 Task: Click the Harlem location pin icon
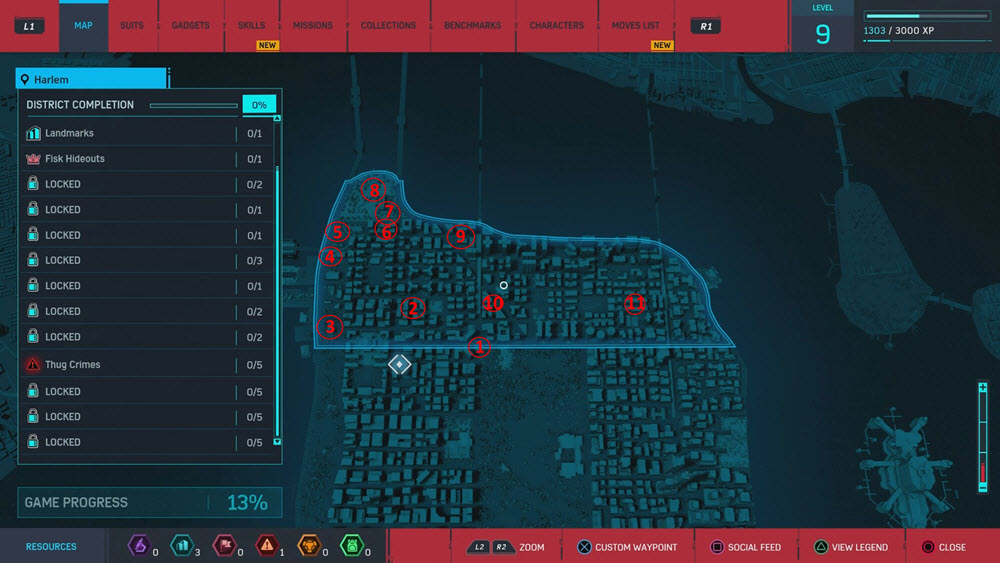[x=25, y=80]
